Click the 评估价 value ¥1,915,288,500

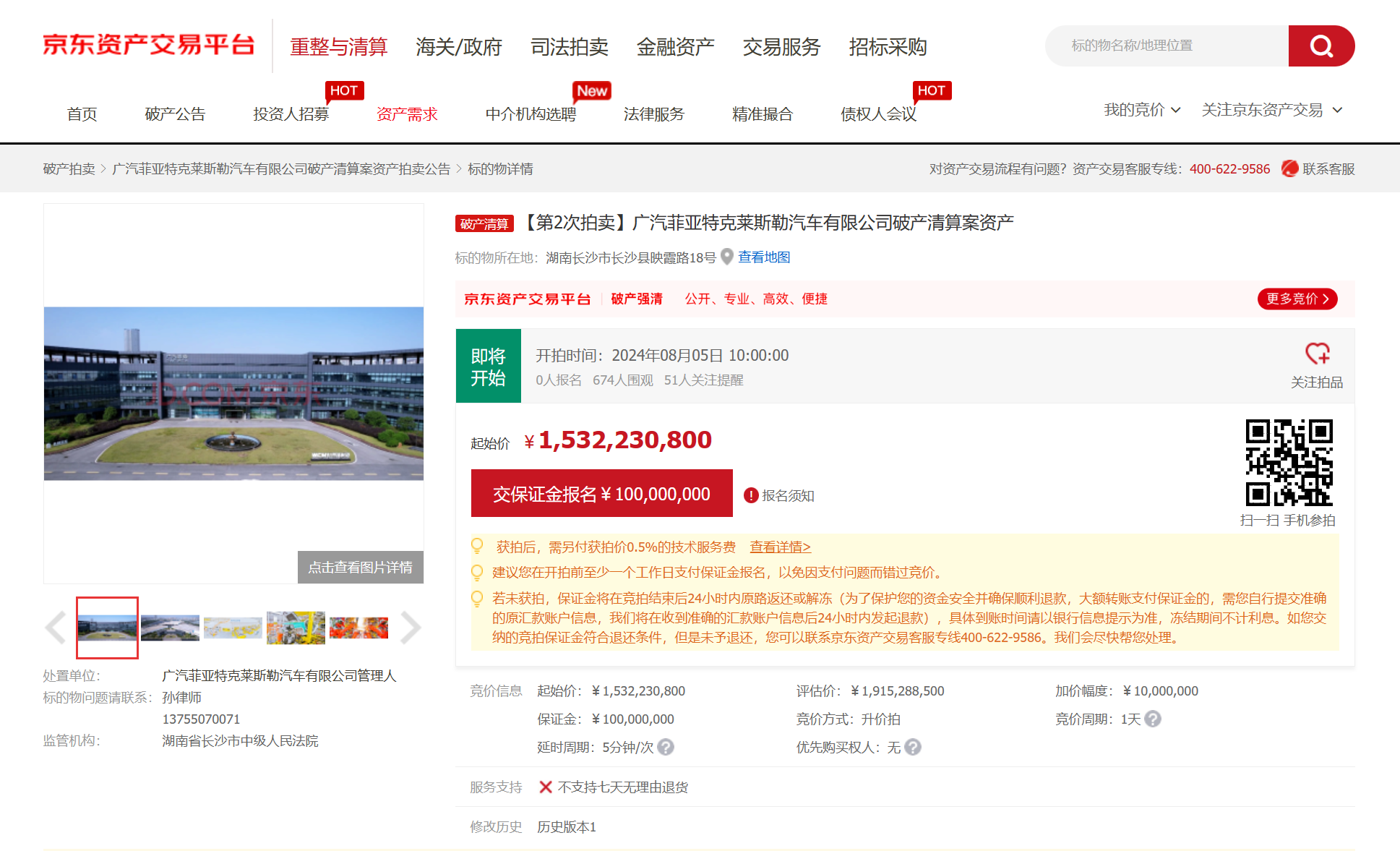[897, 690]
